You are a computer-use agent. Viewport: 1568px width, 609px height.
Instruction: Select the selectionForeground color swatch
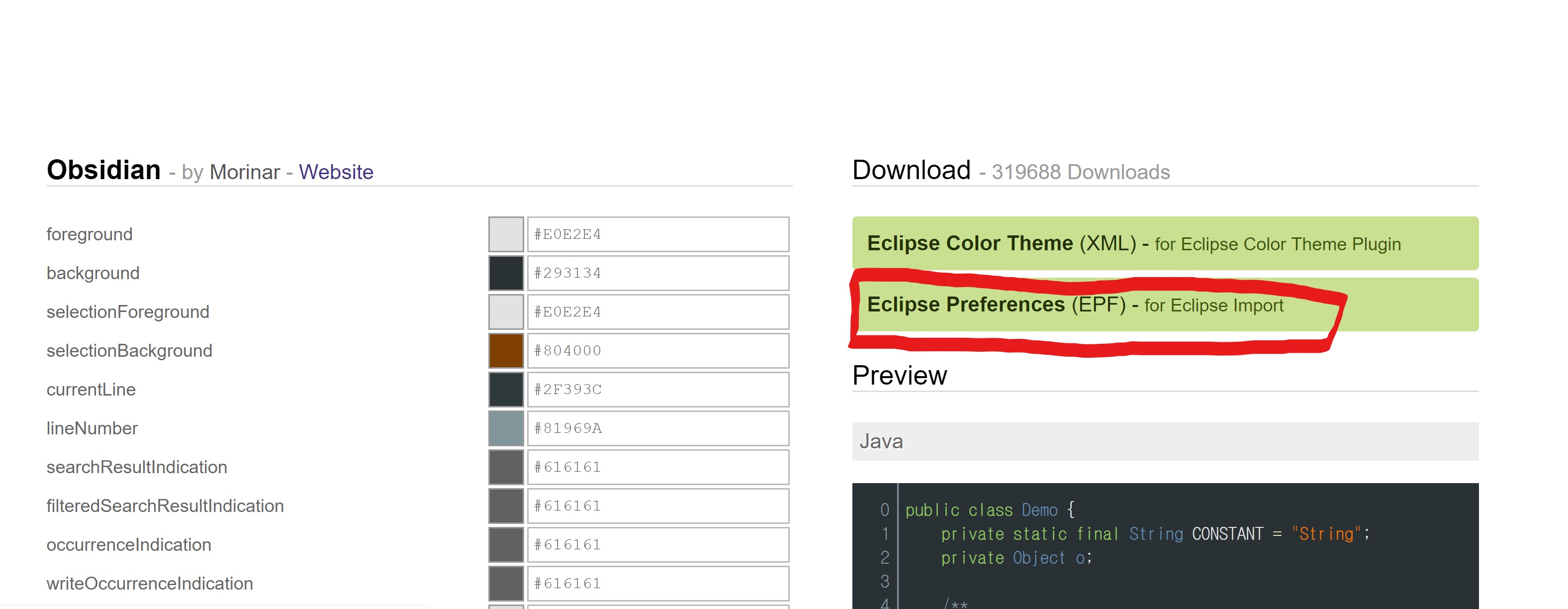506,312
